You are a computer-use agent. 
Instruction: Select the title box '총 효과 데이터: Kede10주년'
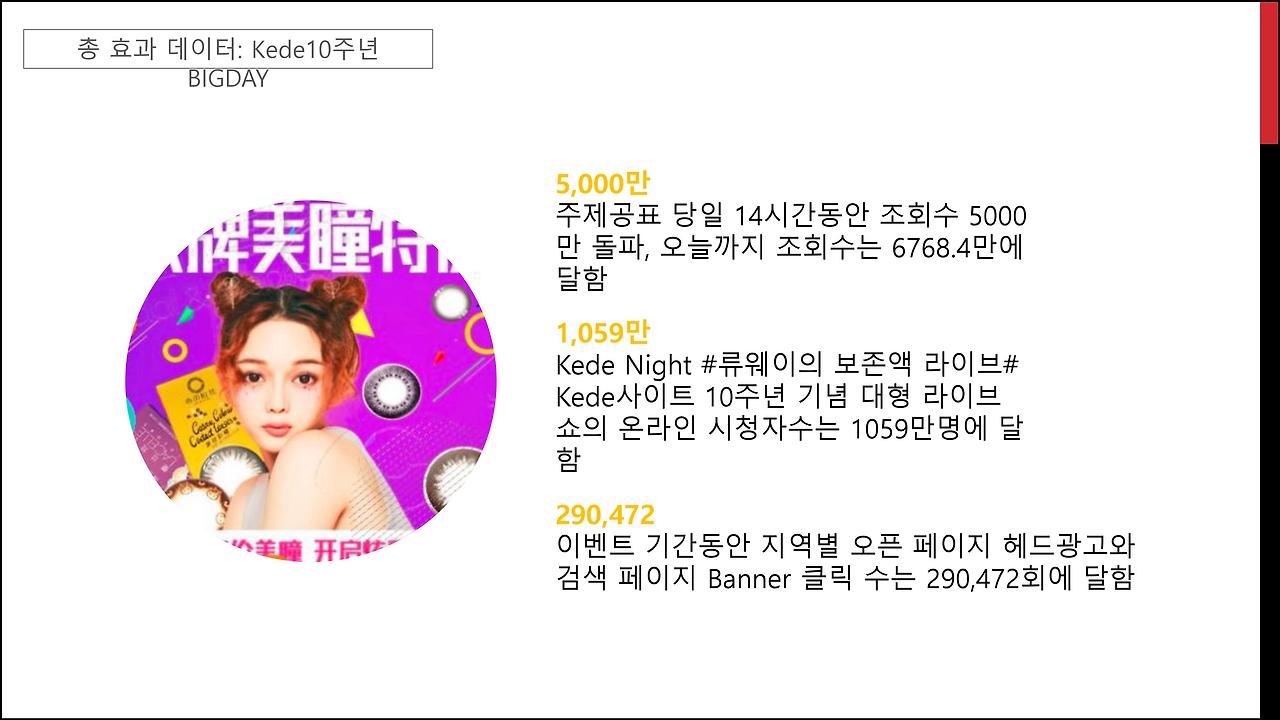228,49
